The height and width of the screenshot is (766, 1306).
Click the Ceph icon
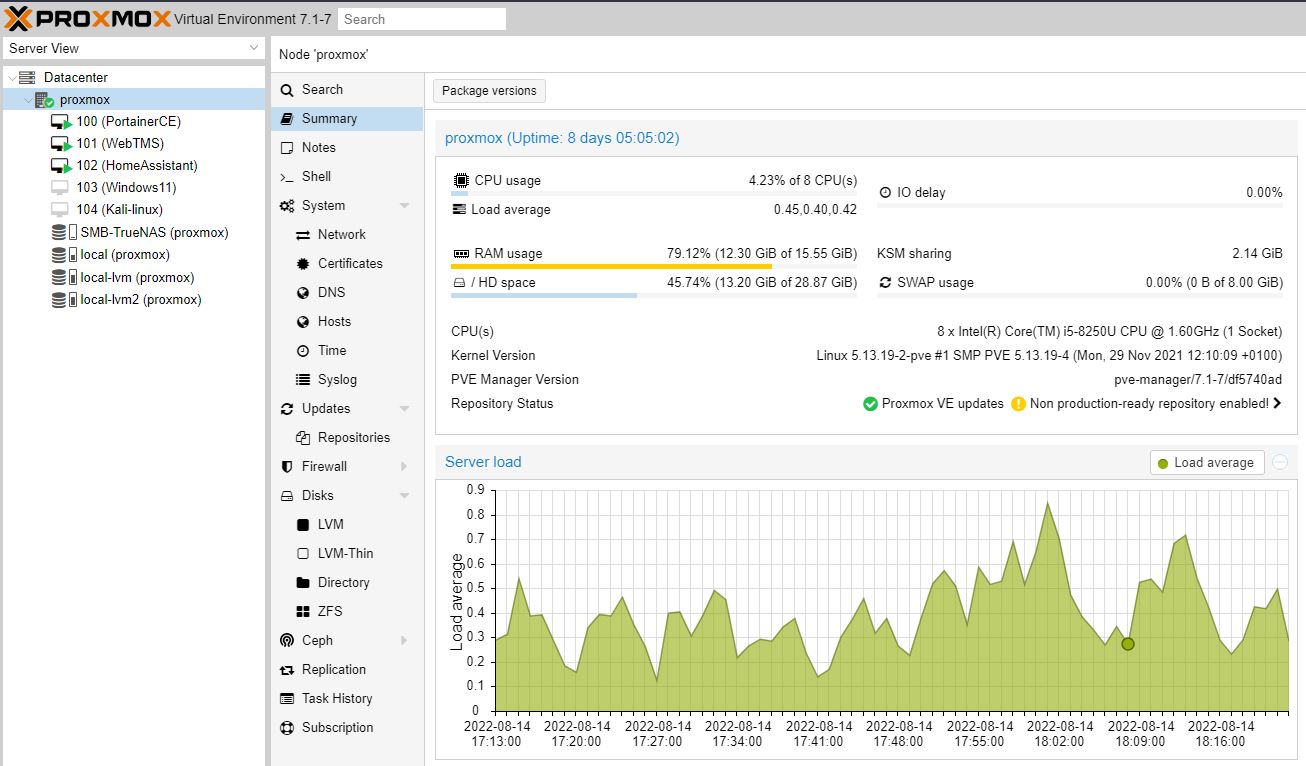click(x=287, y=640)
